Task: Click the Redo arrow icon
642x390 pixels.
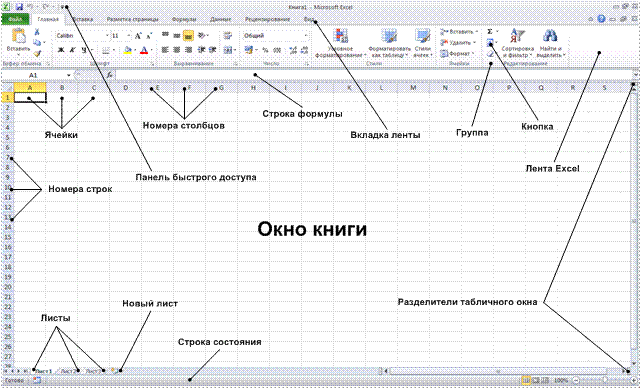Action: (x=45, y=7)
